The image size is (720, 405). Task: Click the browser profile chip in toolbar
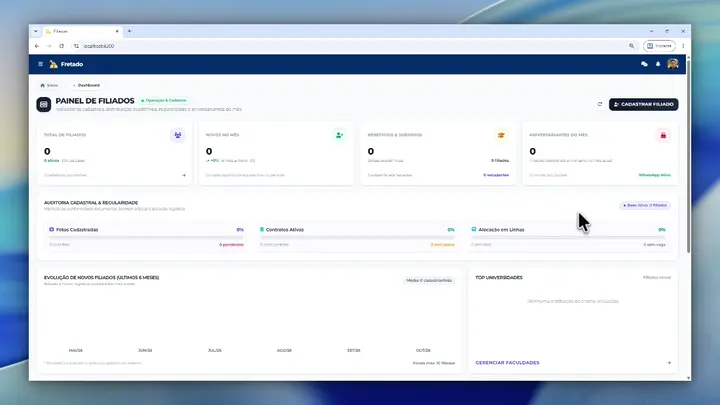point(659,46)
